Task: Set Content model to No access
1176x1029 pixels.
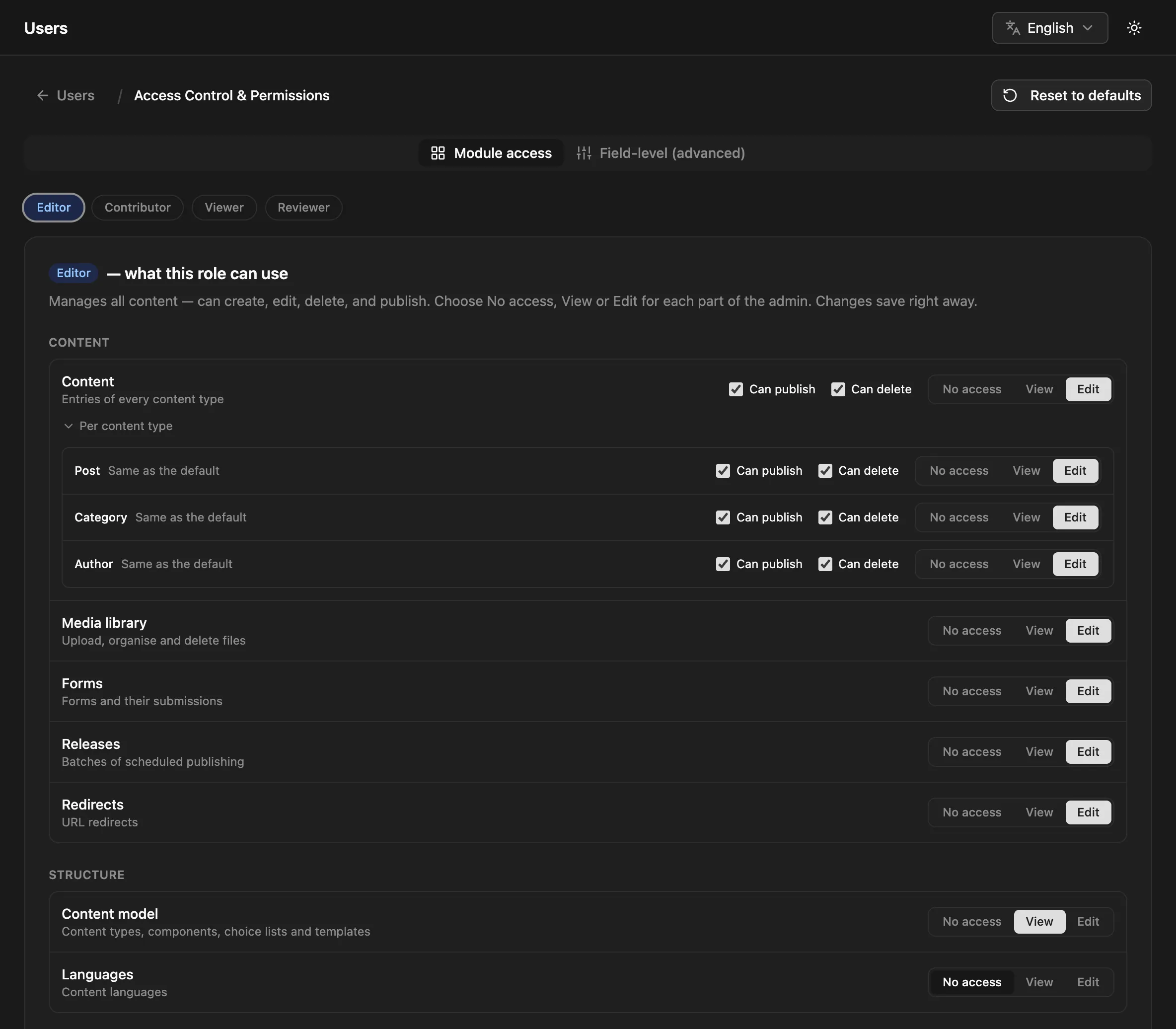Action: 971,922
